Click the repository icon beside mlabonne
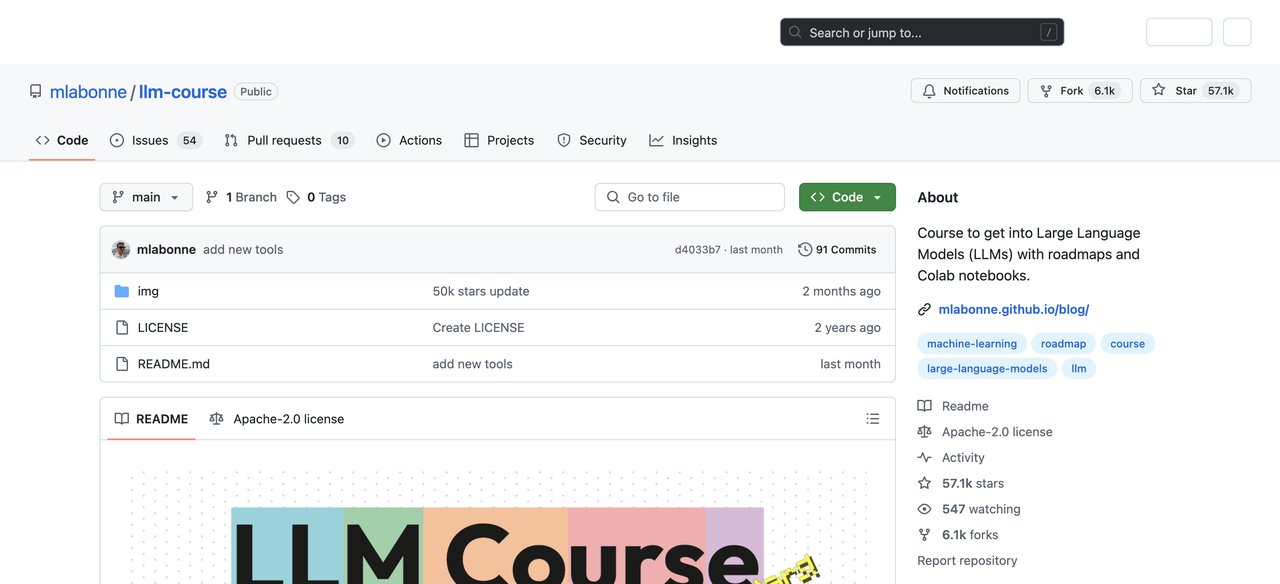1280x584 pixels. click(x=36, y=91)
